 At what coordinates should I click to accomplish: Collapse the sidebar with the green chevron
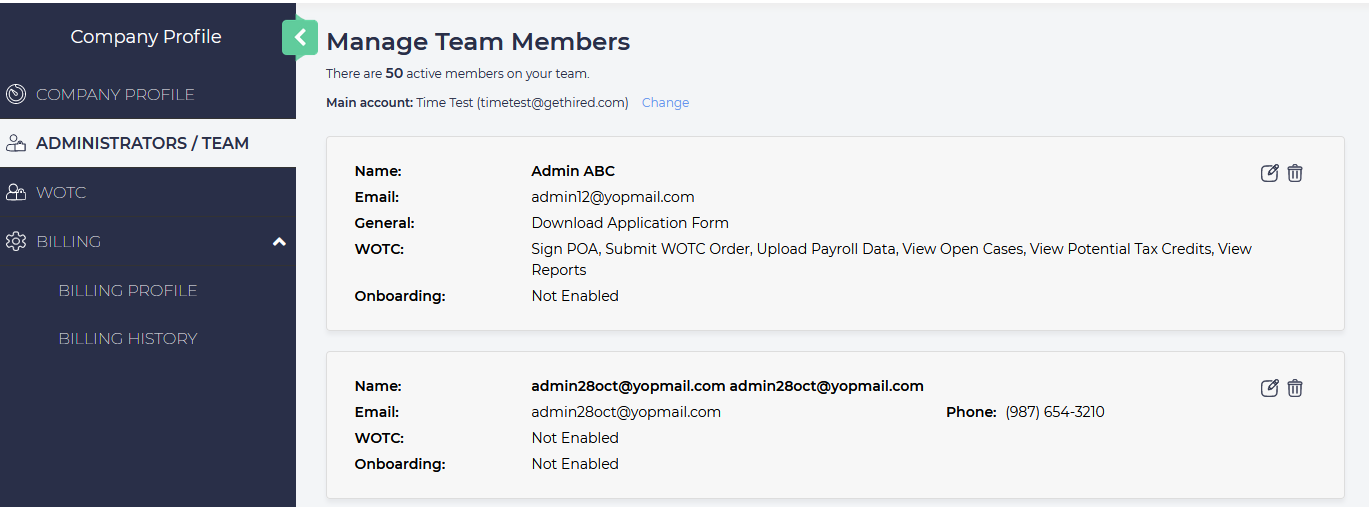300,38
